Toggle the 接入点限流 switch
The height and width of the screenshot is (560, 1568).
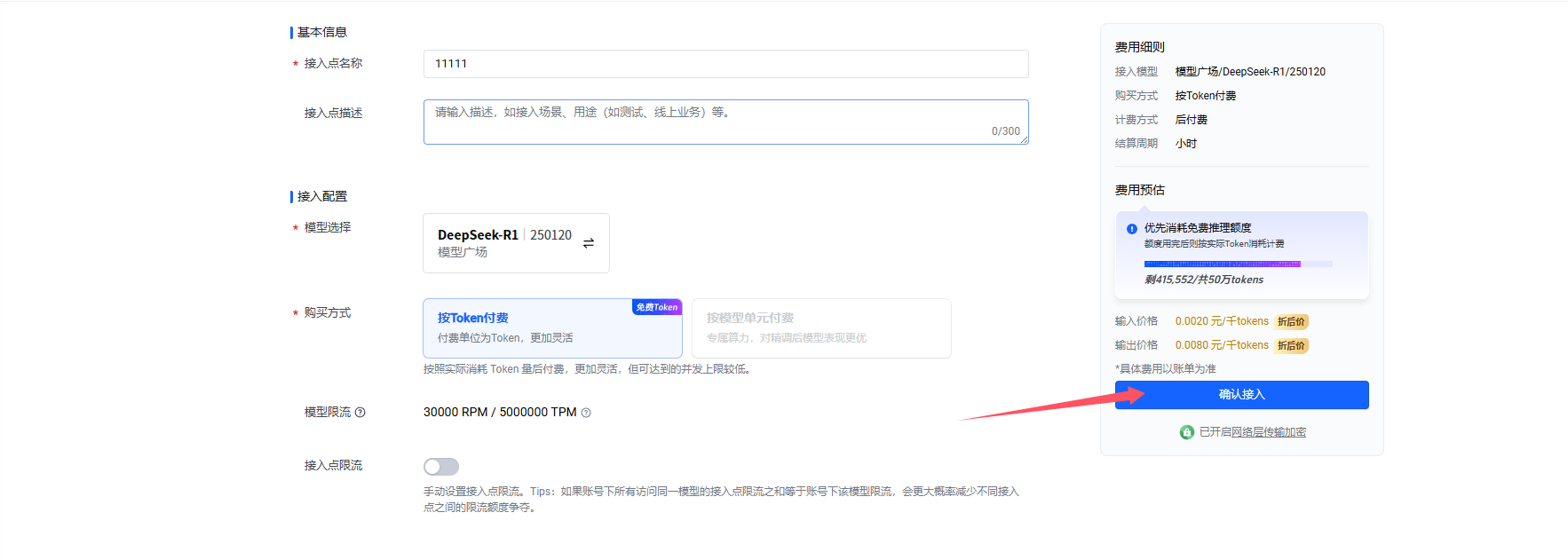click(x=441, y=467)
